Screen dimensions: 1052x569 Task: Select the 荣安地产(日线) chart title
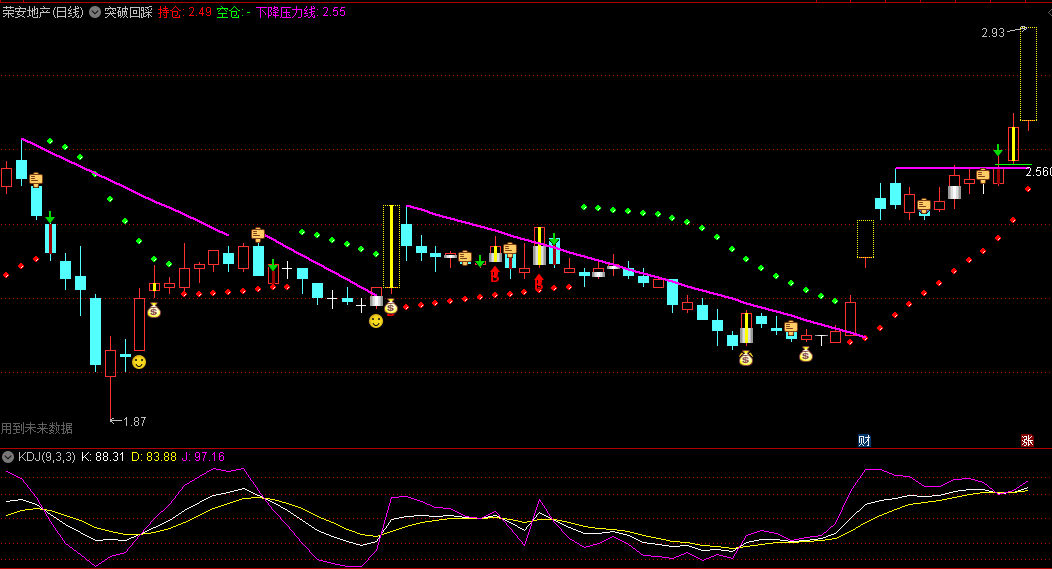coord(43,13)
